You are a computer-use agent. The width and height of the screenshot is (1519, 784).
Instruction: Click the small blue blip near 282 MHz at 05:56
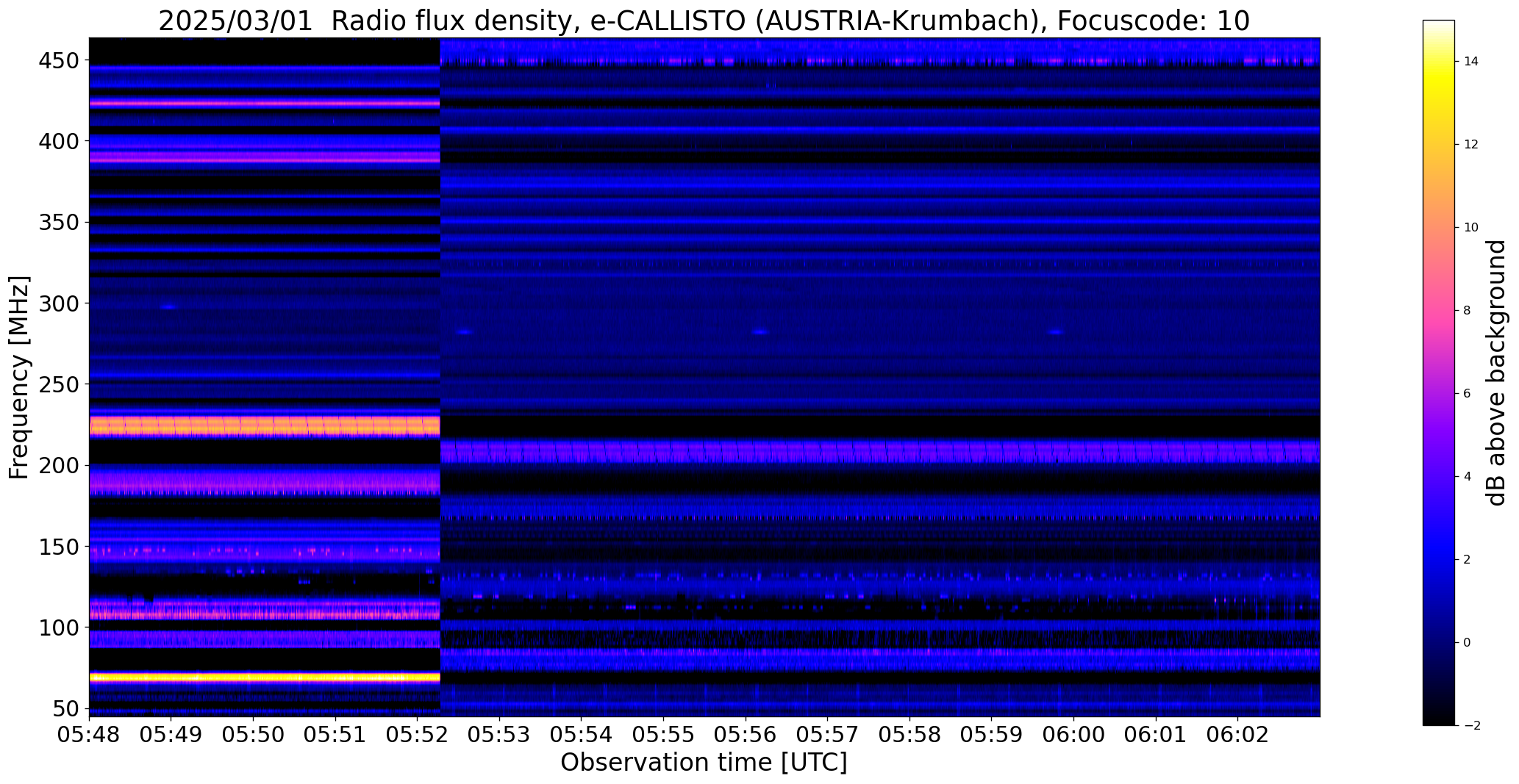(759, 332)
